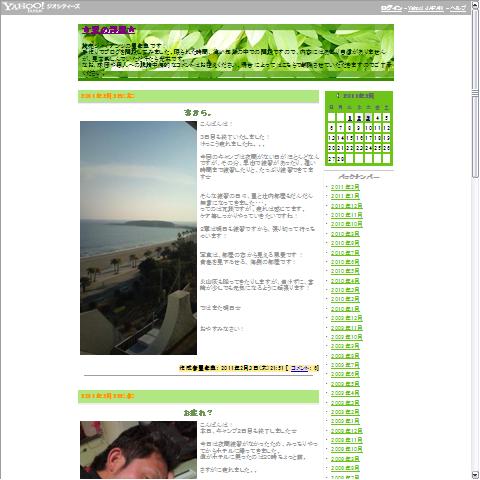
Task: Click the scrollbar up arrow
Action: pos(475,5)
